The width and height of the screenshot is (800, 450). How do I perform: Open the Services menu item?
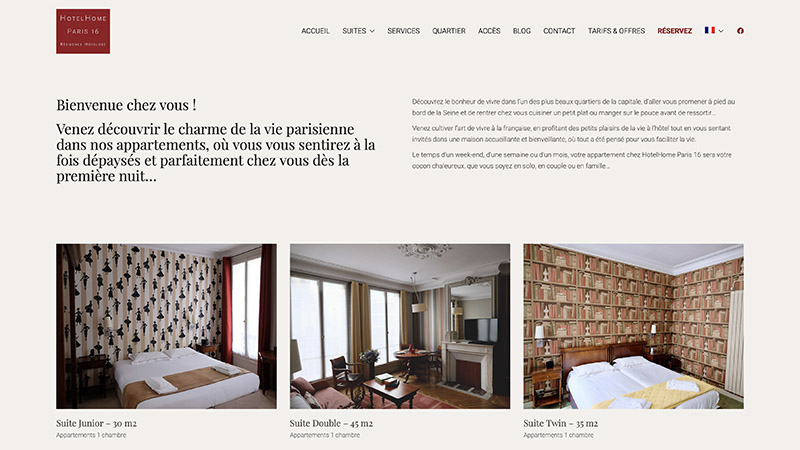(404, 31)
